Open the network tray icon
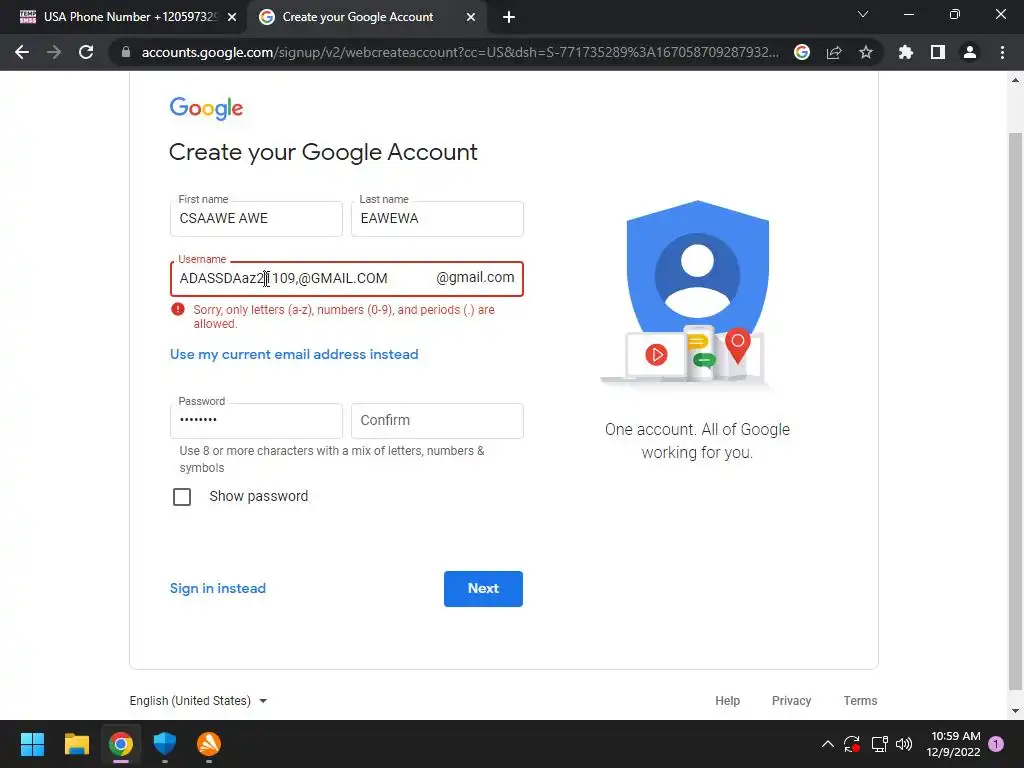The width and height of the screenshot is (1024, 768). [879, 744]
